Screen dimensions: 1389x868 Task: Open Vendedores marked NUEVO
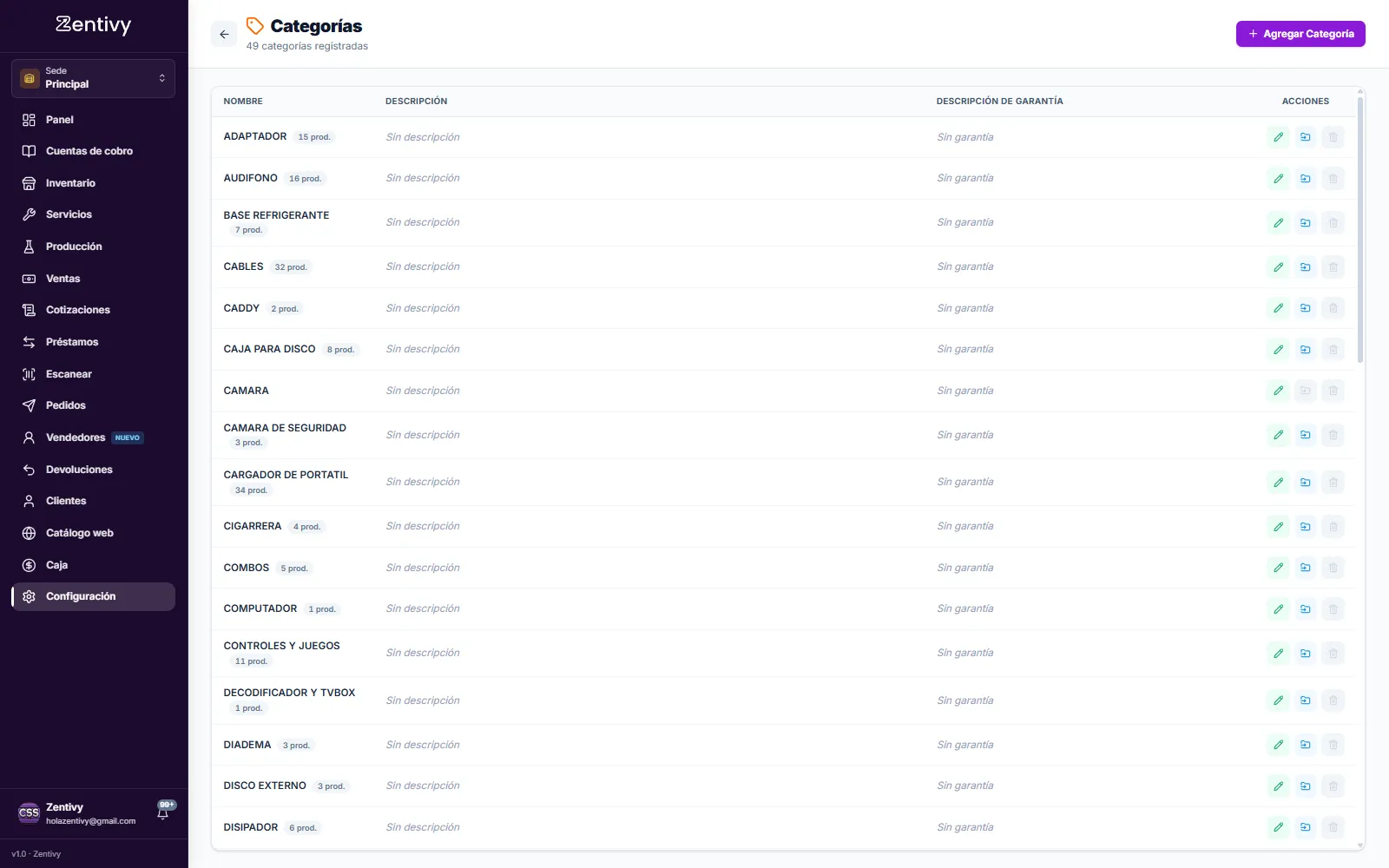[x=93, y=437]
